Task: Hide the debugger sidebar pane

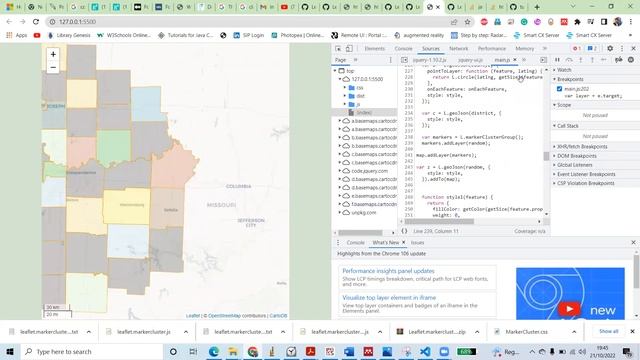Action: tap(543, 60)
